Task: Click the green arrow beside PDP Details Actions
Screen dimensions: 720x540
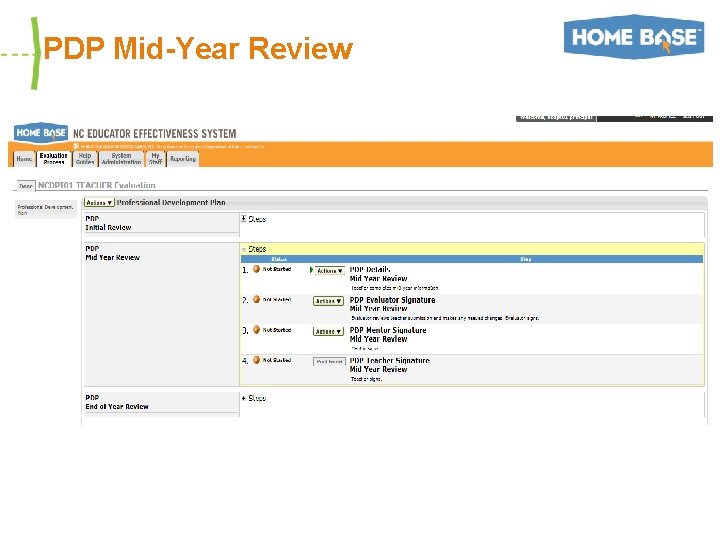Action: (311, 270)
